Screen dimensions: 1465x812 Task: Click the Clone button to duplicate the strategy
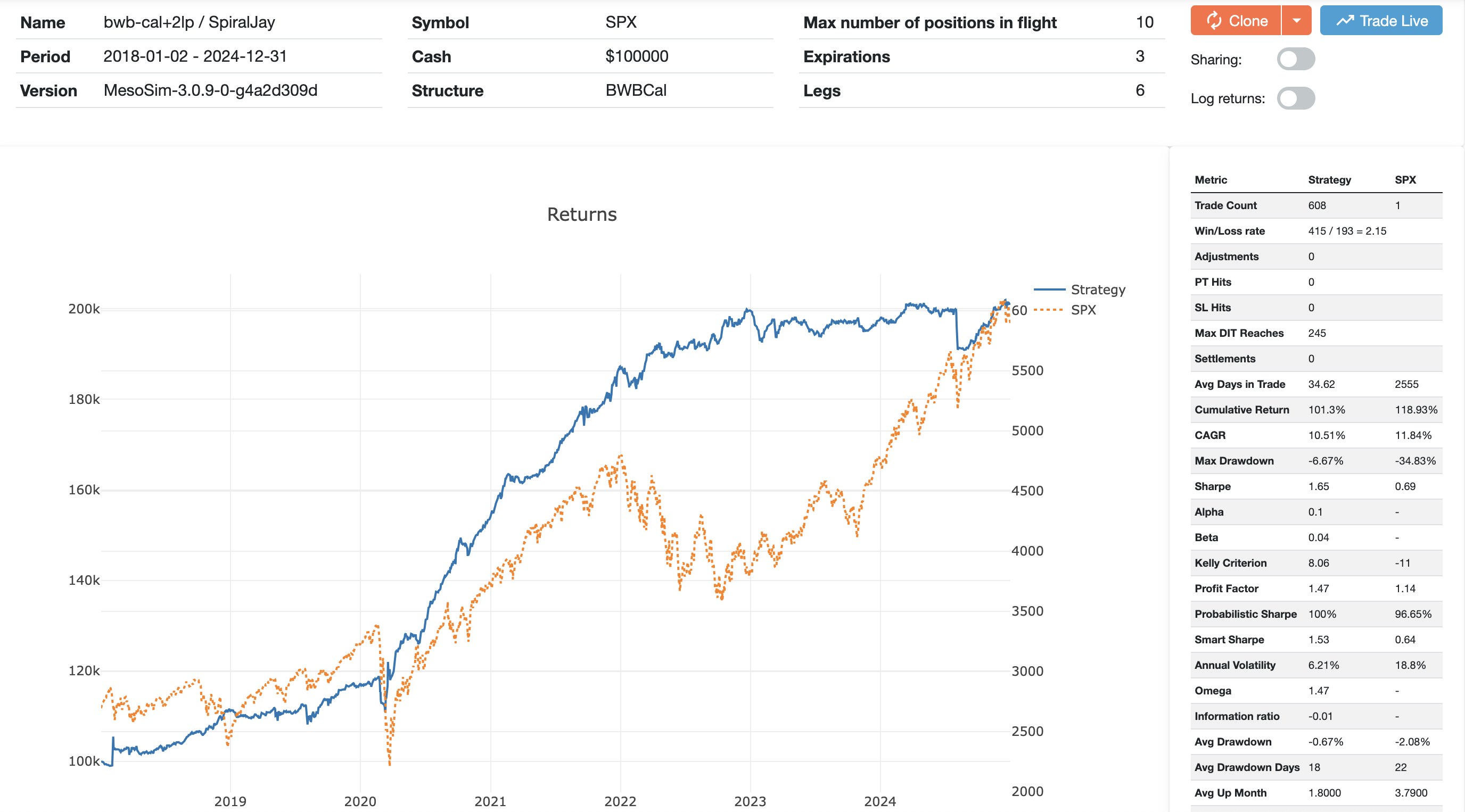[1246, 20]
